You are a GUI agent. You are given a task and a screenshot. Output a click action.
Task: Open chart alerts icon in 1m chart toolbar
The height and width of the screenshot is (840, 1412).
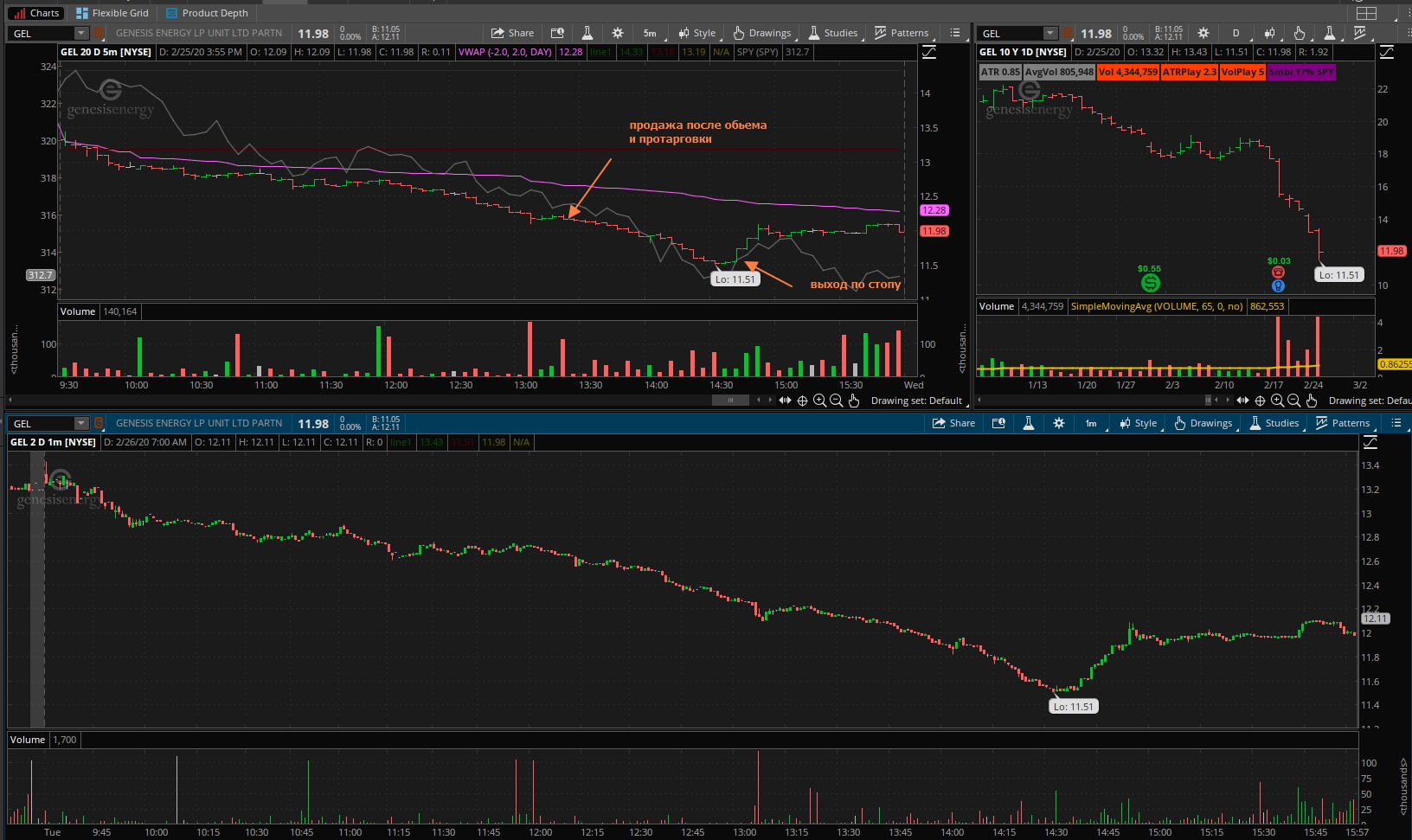[x=998, y=423]
